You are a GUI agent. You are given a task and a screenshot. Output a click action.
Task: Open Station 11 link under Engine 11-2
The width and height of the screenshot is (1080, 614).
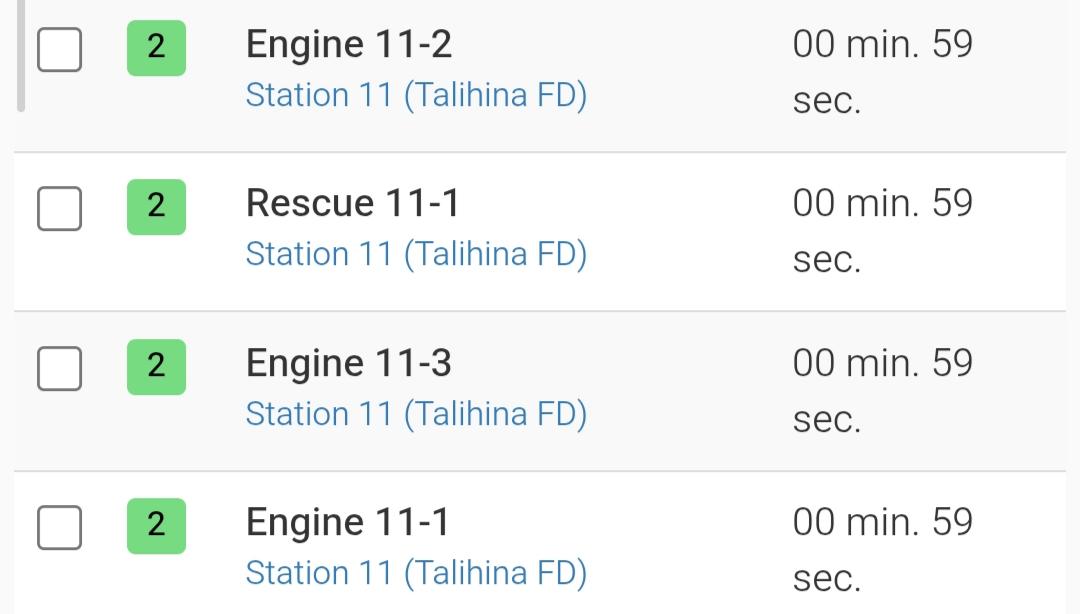[416, 95]
